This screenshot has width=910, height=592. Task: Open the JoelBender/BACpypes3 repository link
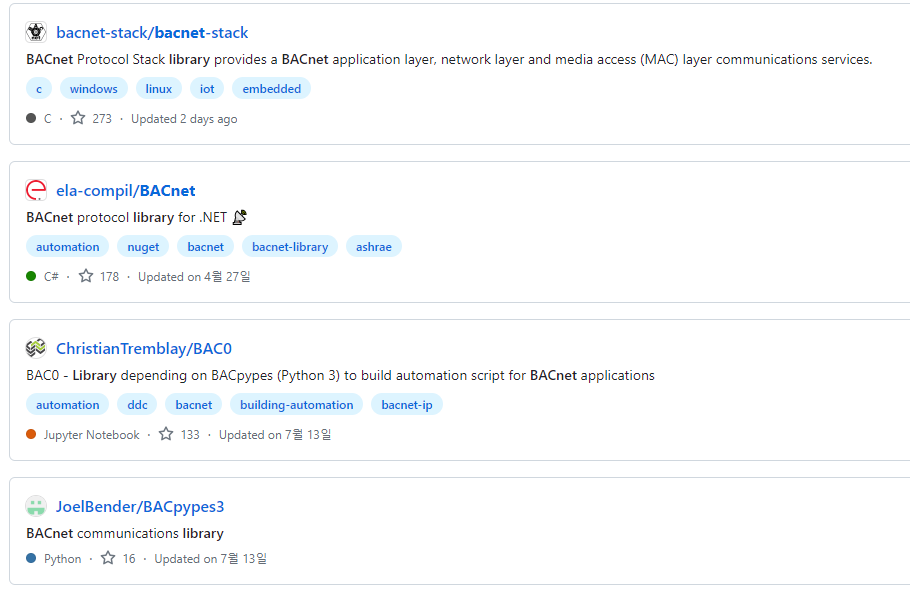pos(140,506)
